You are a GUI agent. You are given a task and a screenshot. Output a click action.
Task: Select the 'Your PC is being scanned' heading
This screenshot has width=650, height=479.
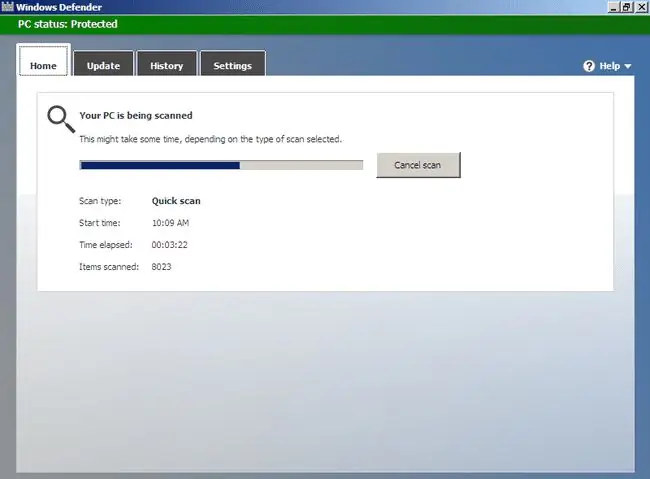tap(136, 115)
